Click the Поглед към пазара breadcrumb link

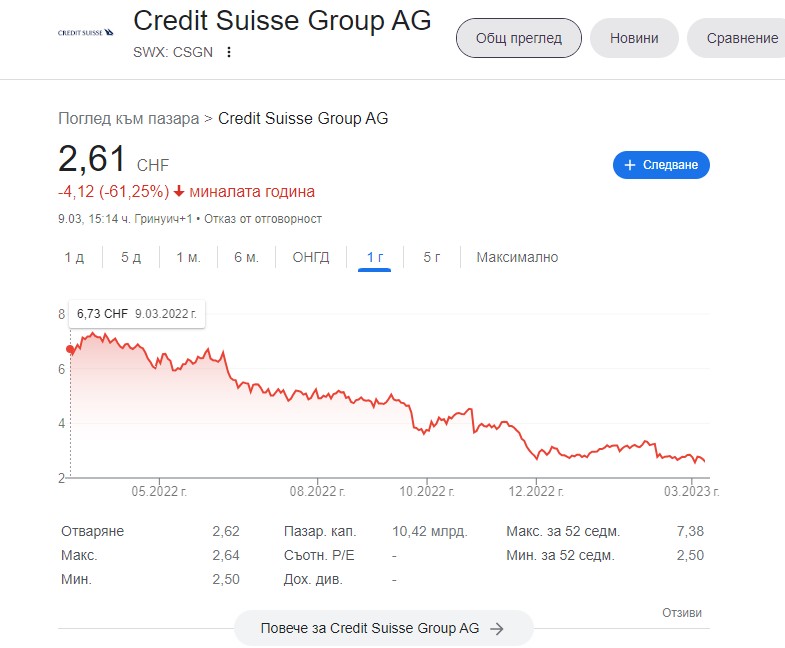[129, 119]
